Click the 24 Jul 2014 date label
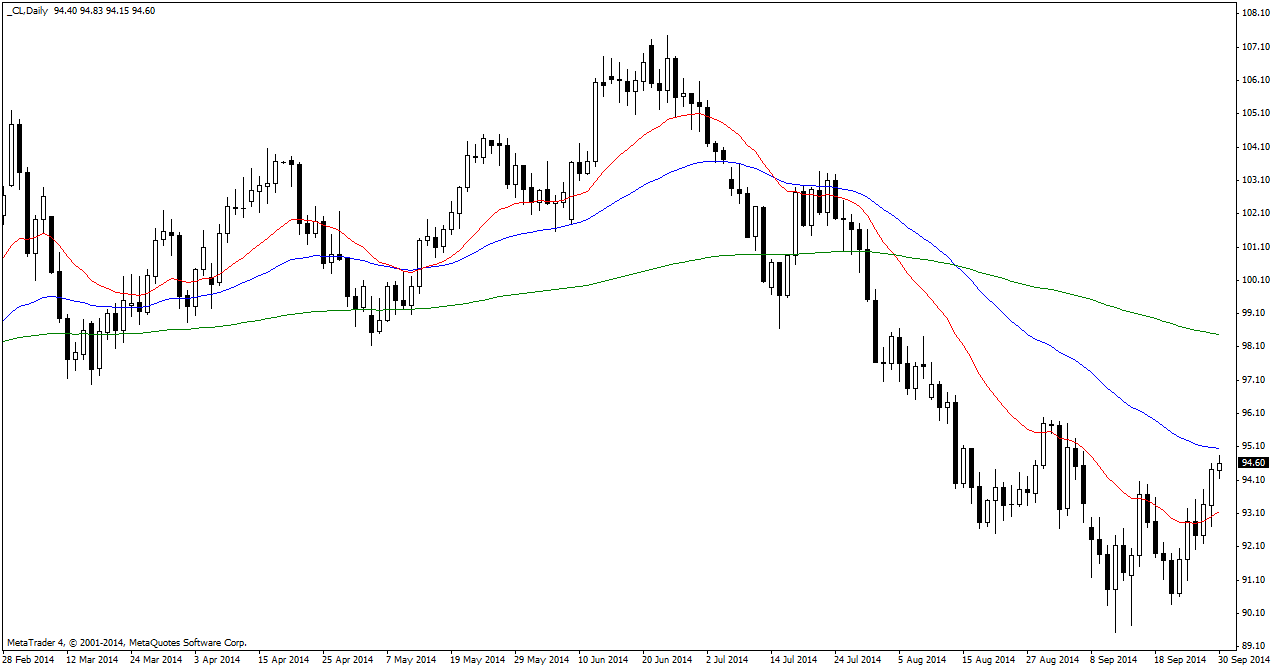 pos(858,660)
